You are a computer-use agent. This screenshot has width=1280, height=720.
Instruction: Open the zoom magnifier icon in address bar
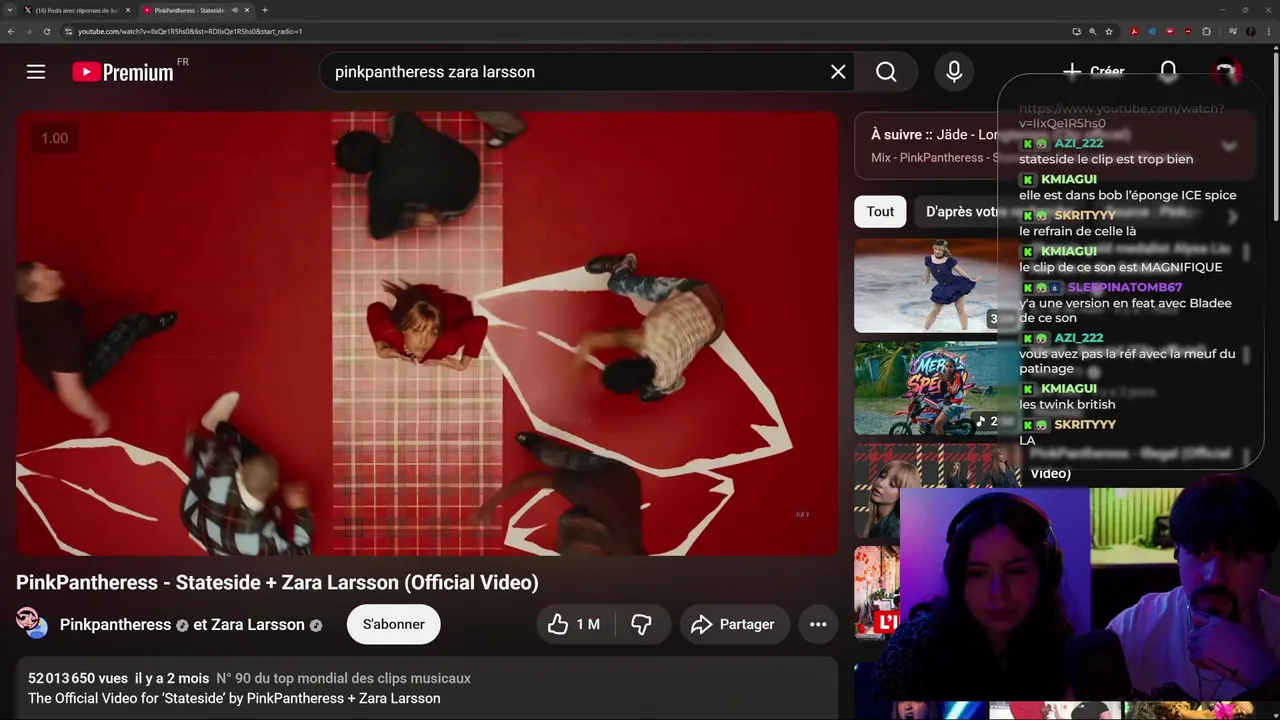pyautogui.click(x=1093, y=31)
